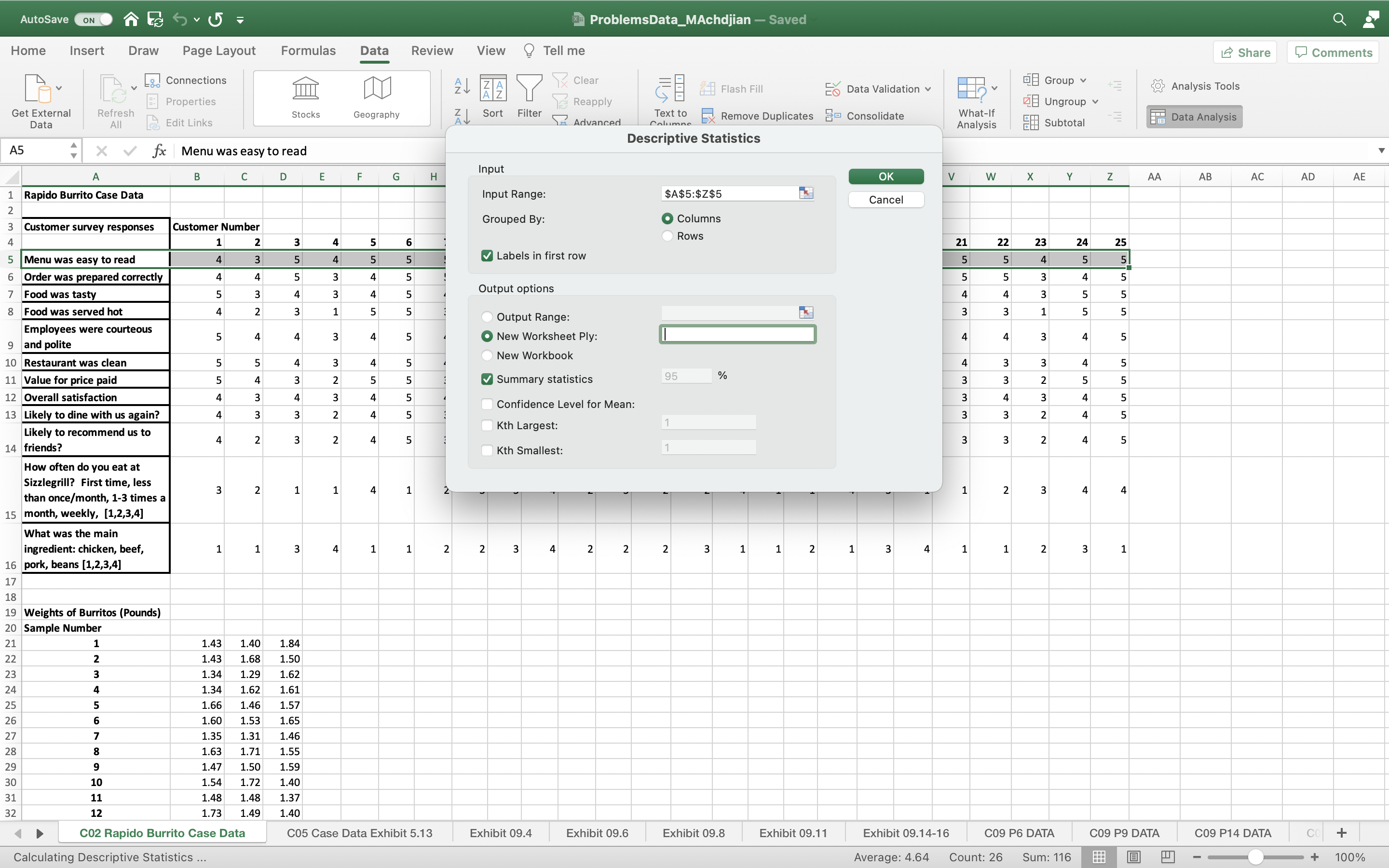Image resolution: width=1389 pixels, height=868 pixels.
Task: Click the Remove Duplicates icon
Action: (708, 116)
